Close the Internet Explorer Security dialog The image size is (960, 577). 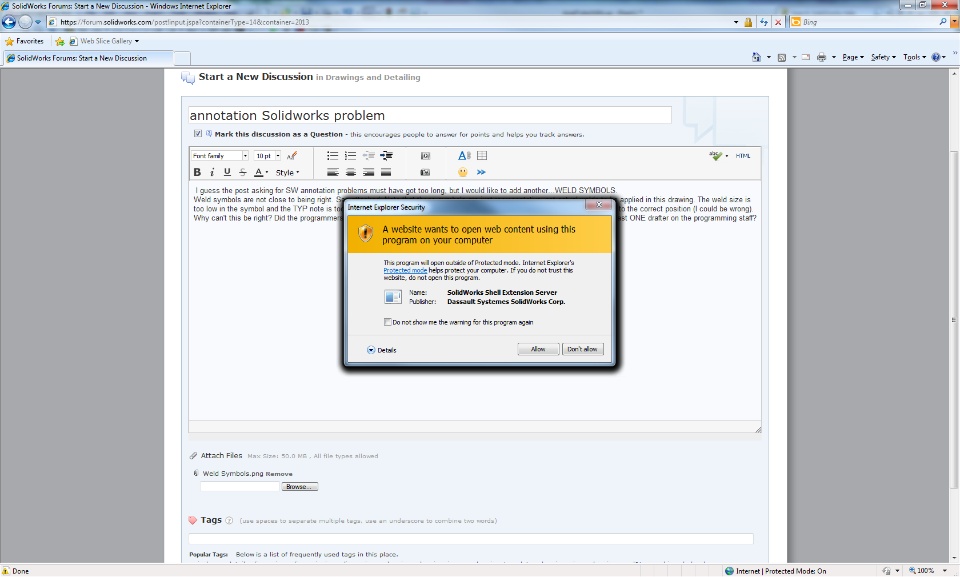[599, 205]
